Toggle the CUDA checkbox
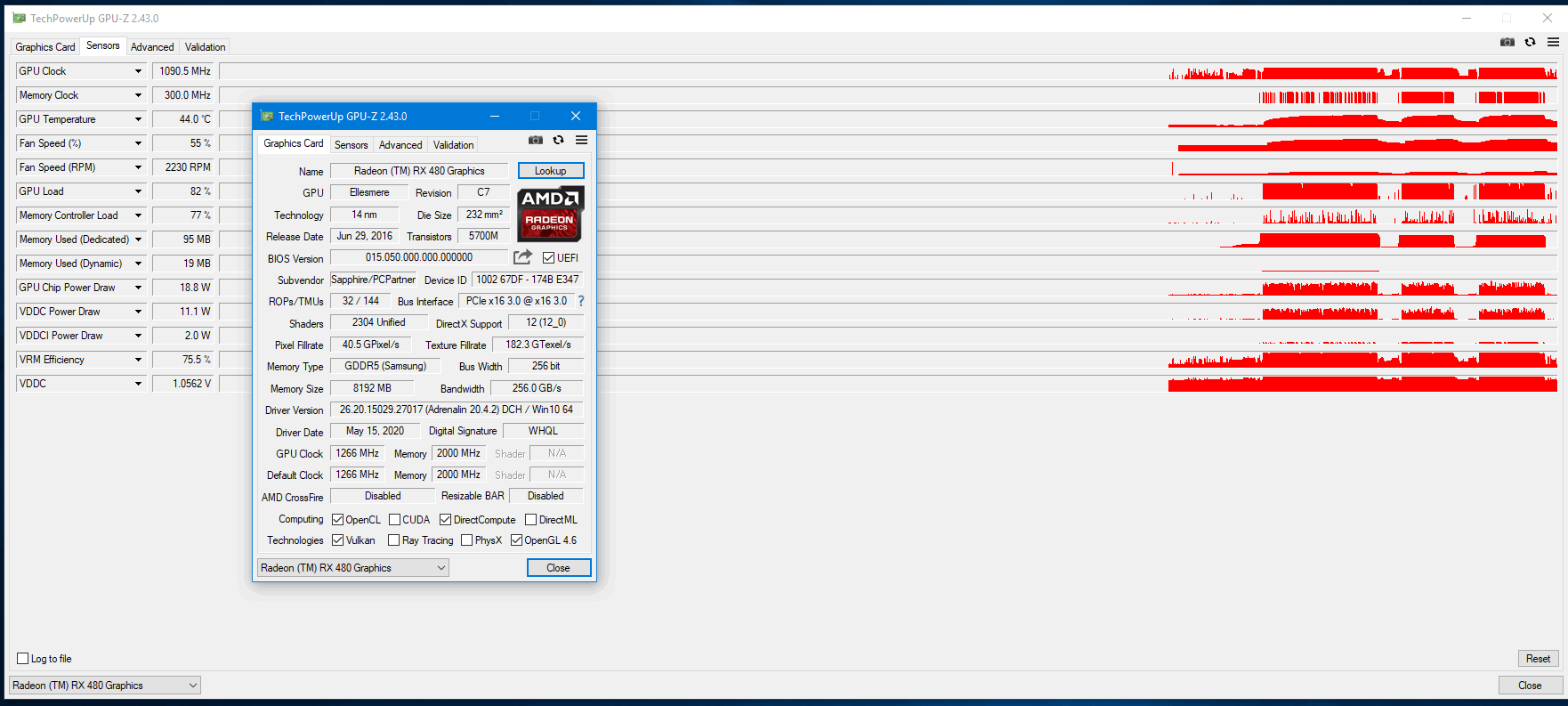The width and height of the screenshot is (1568, 706). coord(394,520)
